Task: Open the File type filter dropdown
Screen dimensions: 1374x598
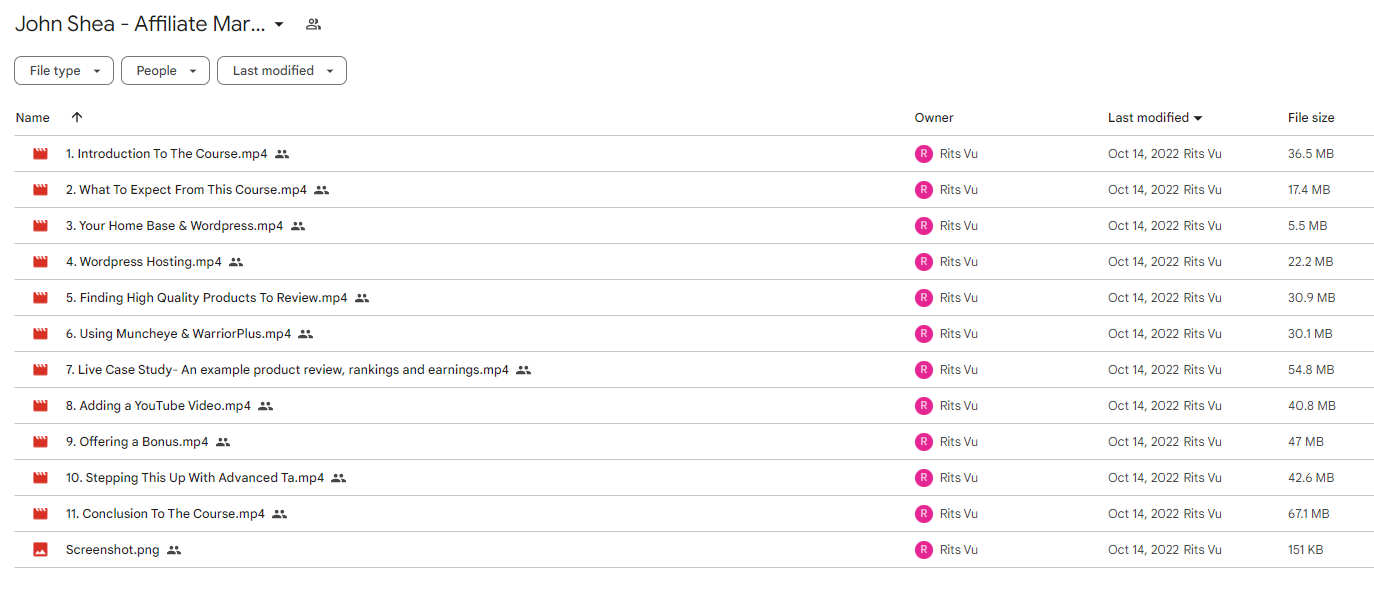Action: 64,71
